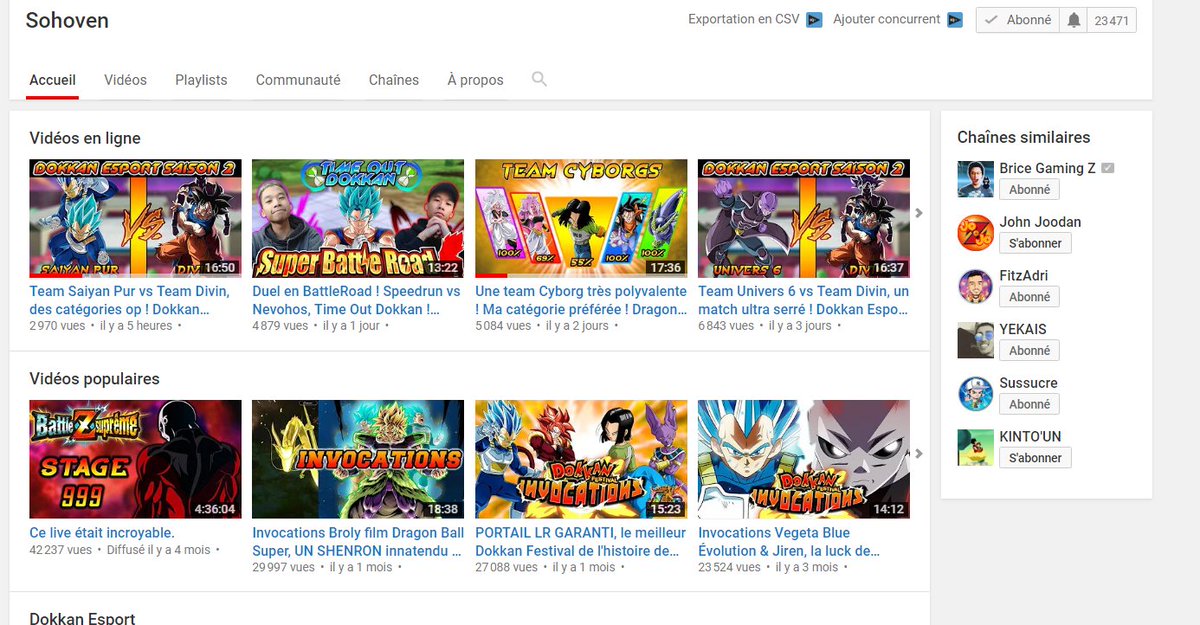Image resolution: width=1200 pixels, height=625 pixels.
Task: Open the À propos tab
Action: 475,80
